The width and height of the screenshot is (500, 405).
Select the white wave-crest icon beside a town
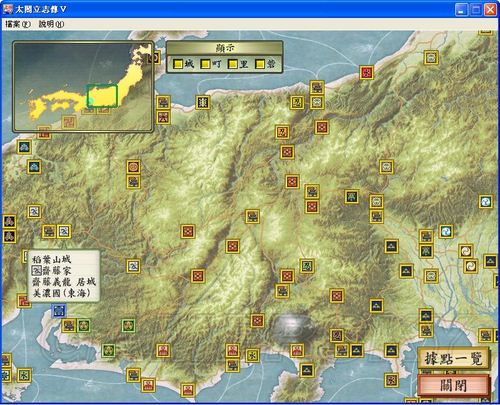[64, 231]
